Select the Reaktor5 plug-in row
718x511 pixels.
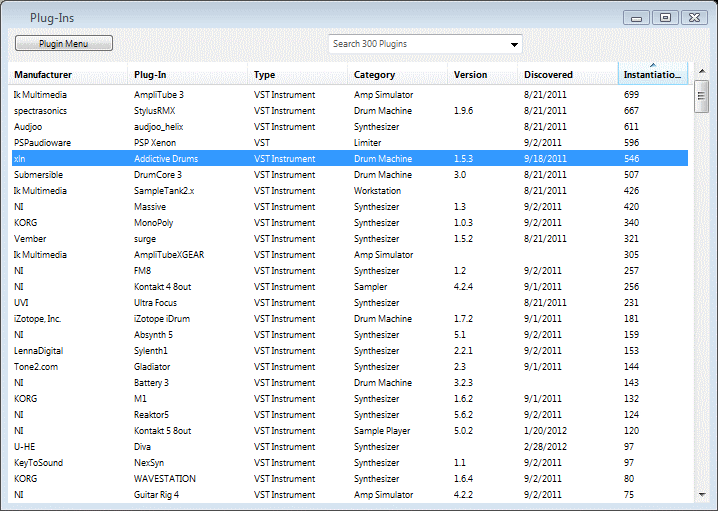coord(350,415)
